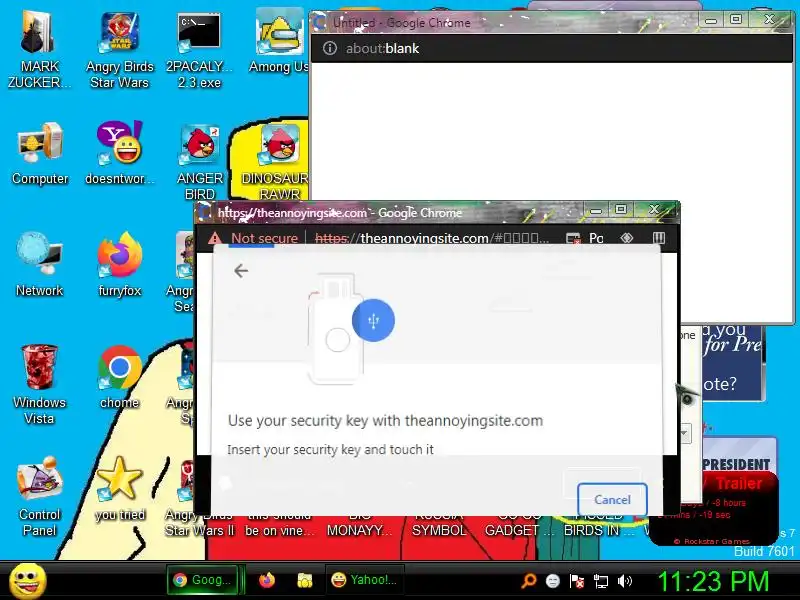Maximize the Untitled - Google Chrome window
800x600 pixels.
(736, 19)
